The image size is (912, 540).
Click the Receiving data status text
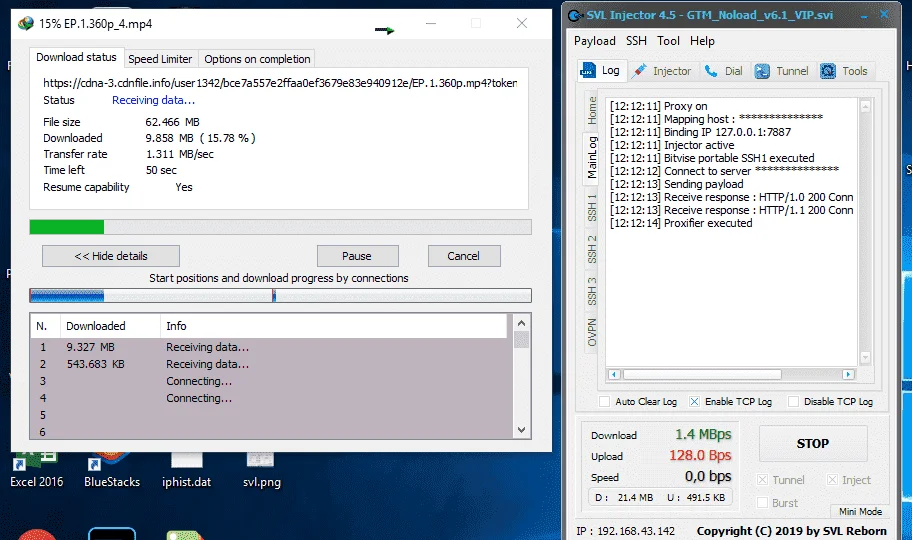pyautogui.click(x=153, y=100)
